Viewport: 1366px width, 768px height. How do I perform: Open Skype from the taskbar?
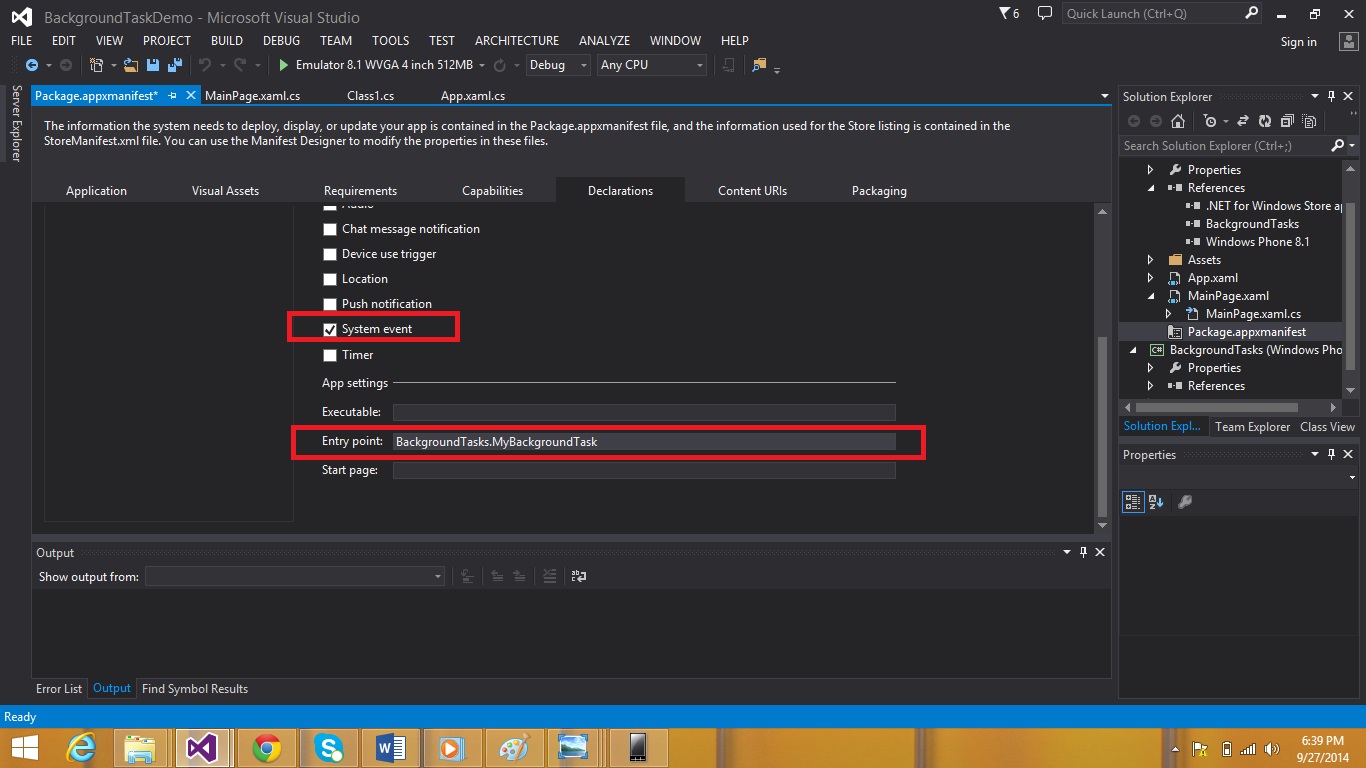tap(328, 748)
